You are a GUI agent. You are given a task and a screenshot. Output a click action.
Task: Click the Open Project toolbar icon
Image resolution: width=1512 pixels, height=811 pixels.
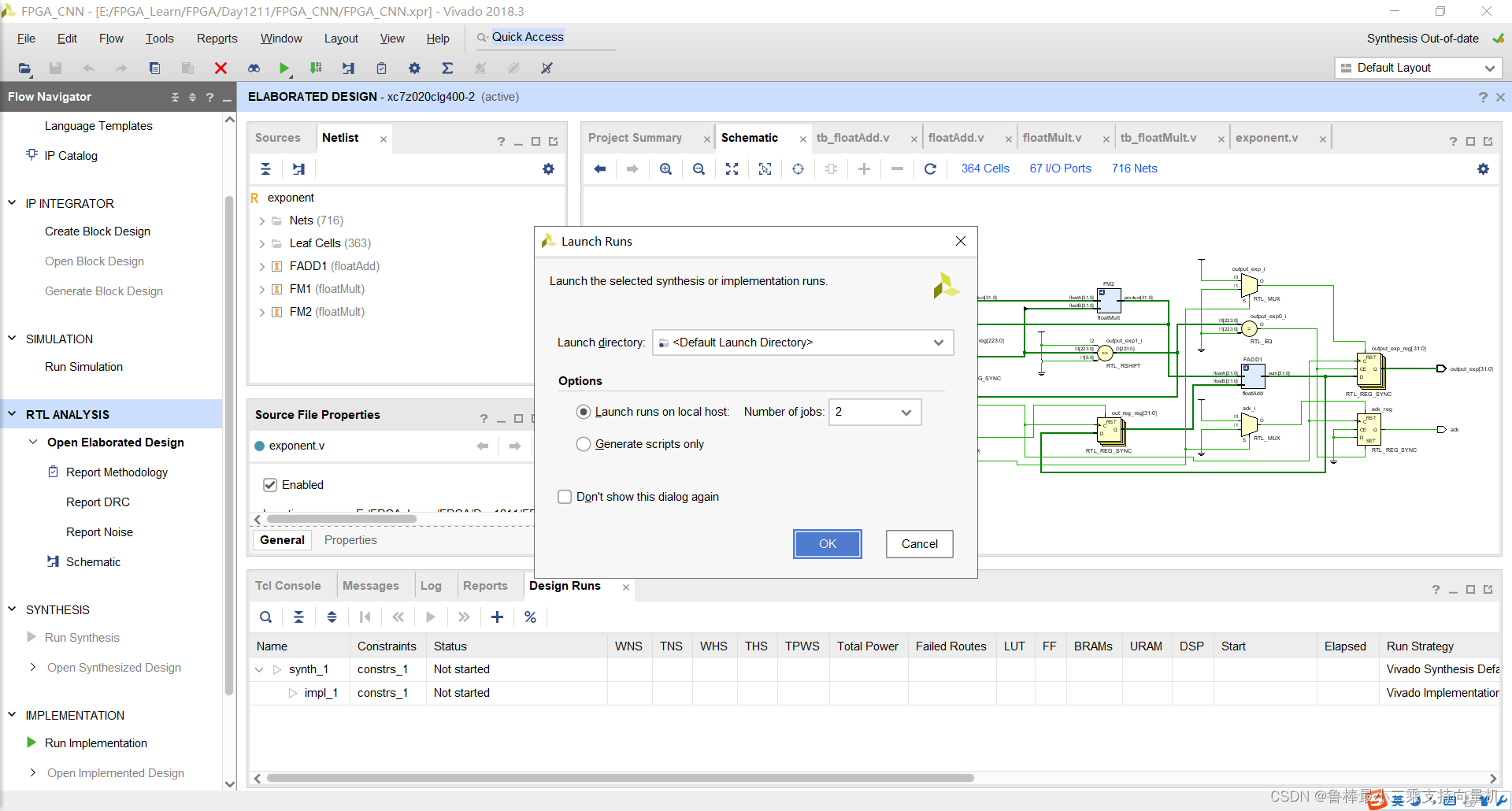click(x=24, y=69)
